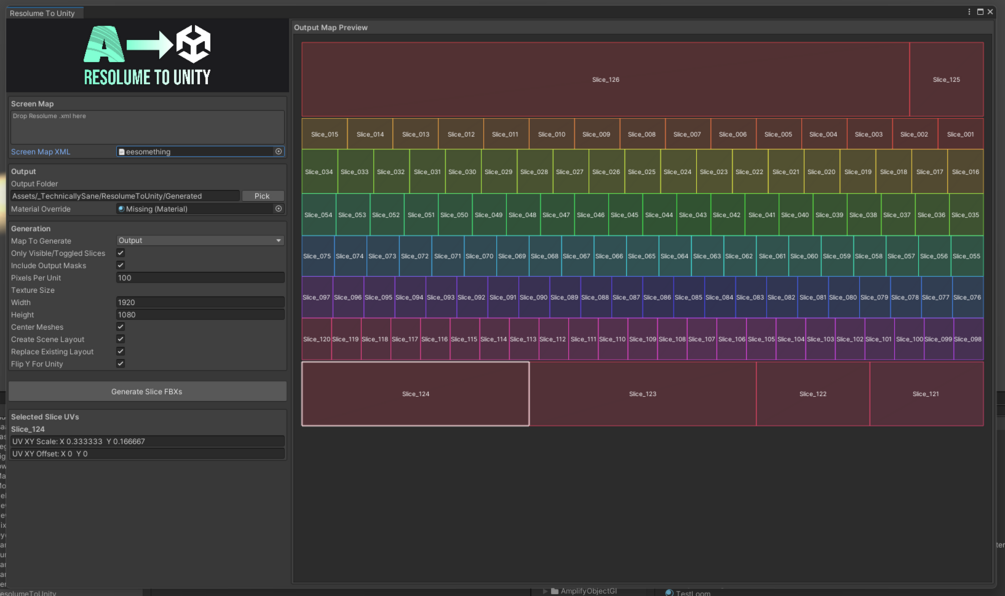Image resolution: width=1005 pixels, height=596 pixels.
Task: Select Slice_060 in the output map
Action: click(x=804, y=256)
